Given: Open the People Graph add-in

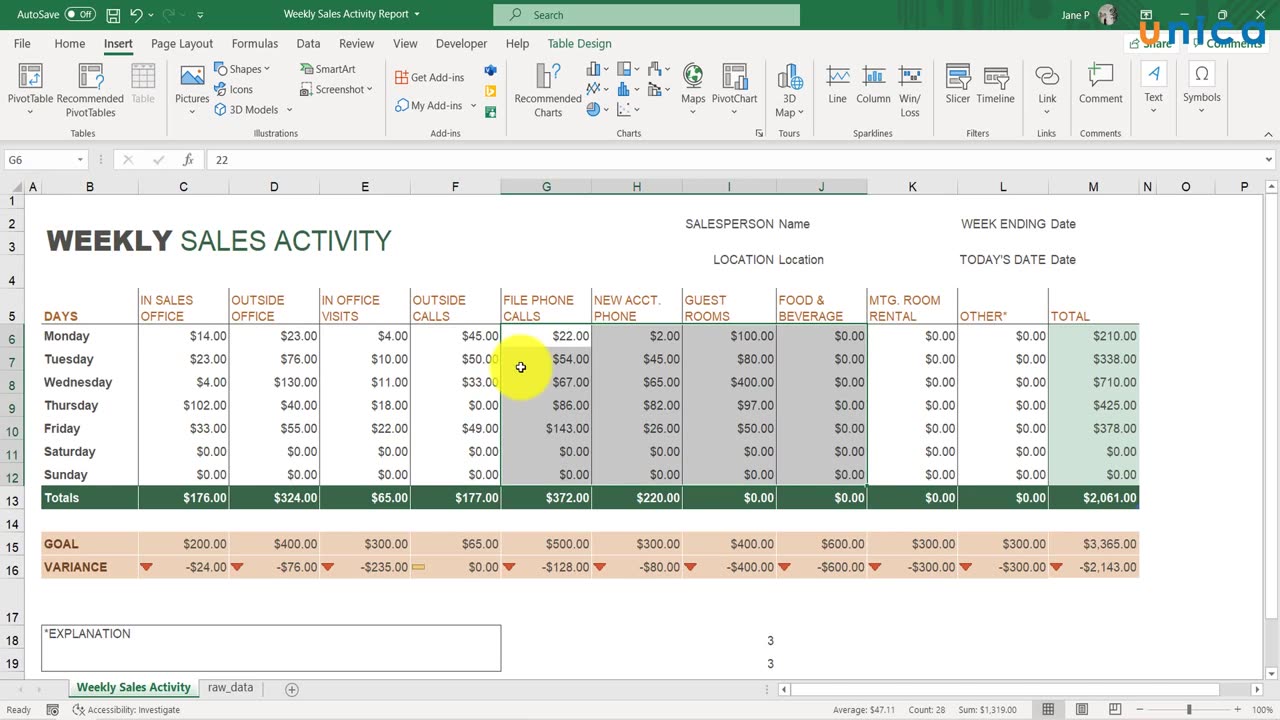Looking at the screenshot, I should click(490, 112).
